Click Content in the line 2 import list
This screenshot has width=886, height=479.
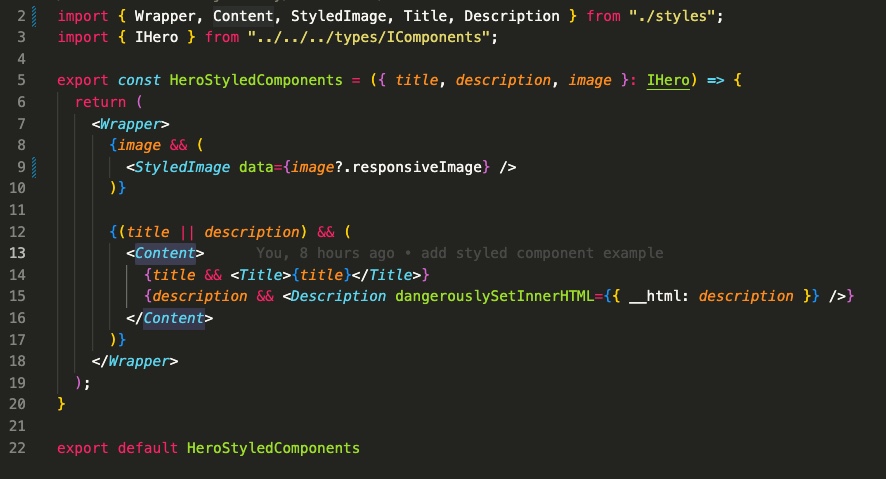243,16
